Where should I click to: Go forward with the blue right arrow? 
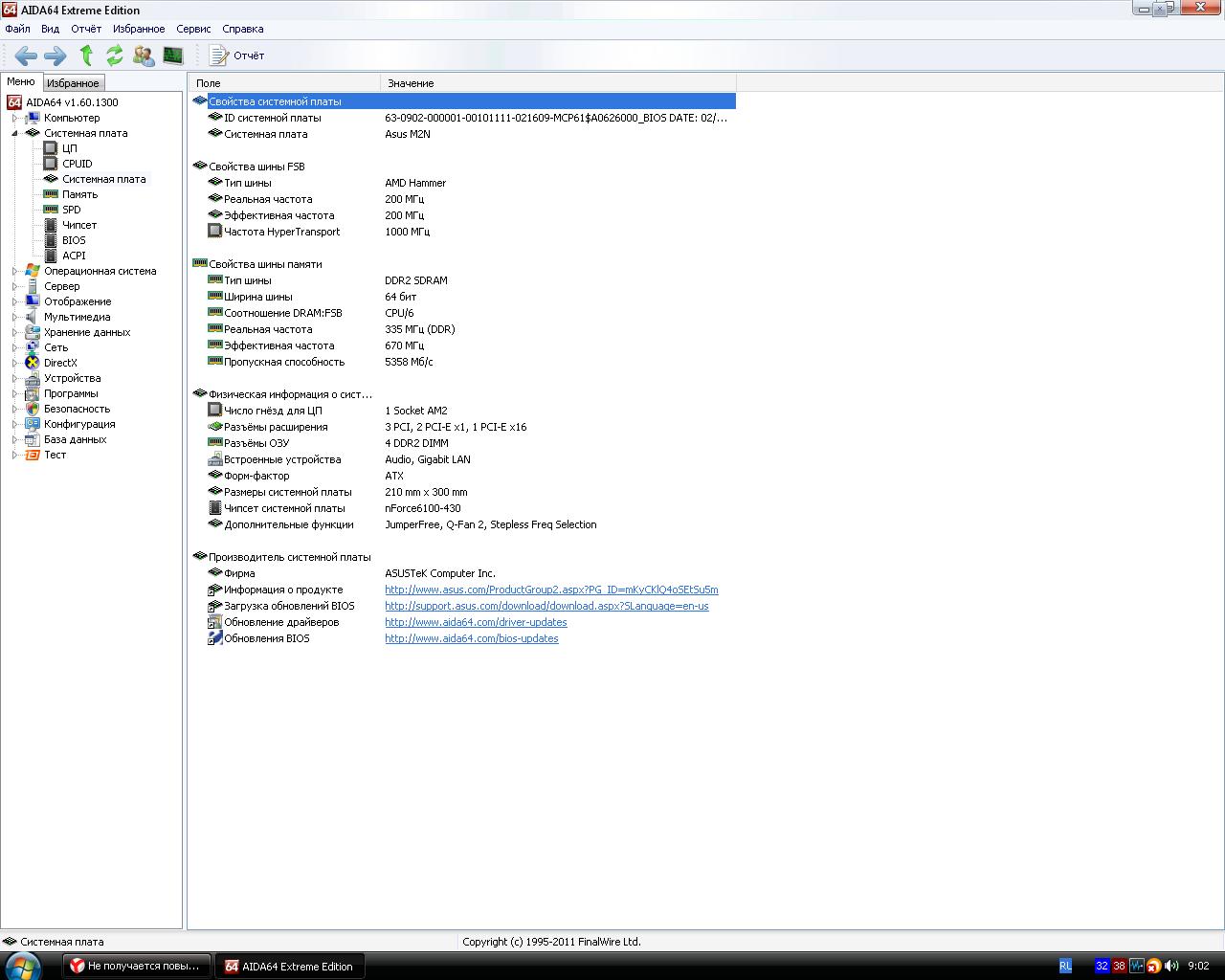[x=56, y=56]
